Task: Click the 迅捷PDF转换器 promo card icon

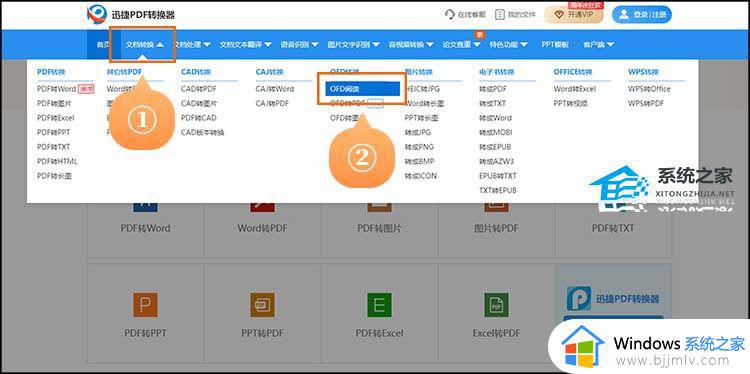Action: (x=579, y=299)
